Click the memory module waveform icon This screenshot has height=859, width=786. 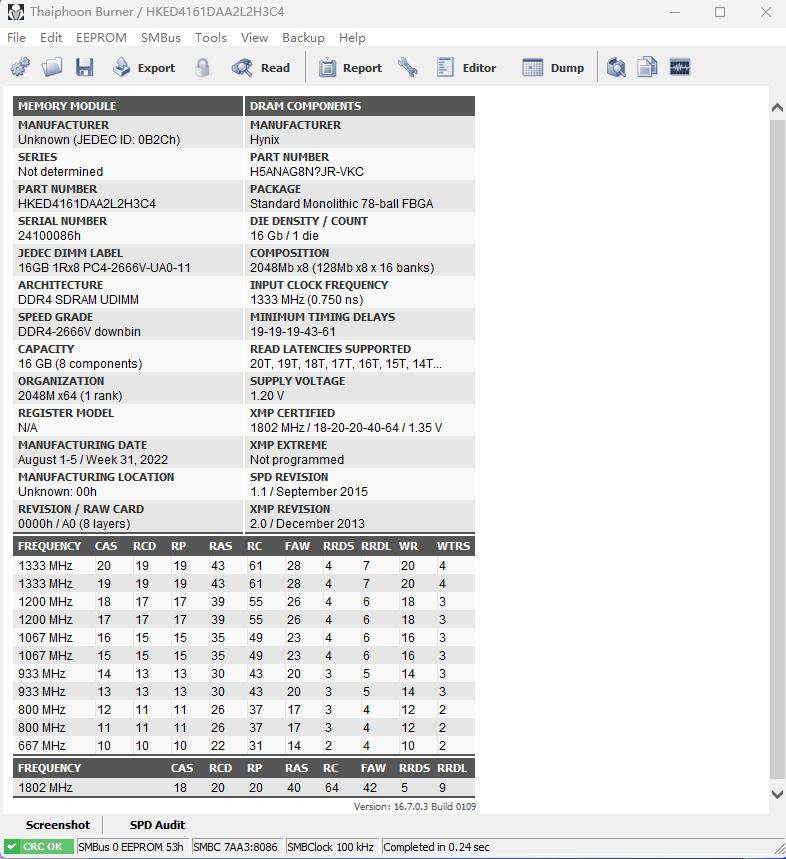point(680,67)
